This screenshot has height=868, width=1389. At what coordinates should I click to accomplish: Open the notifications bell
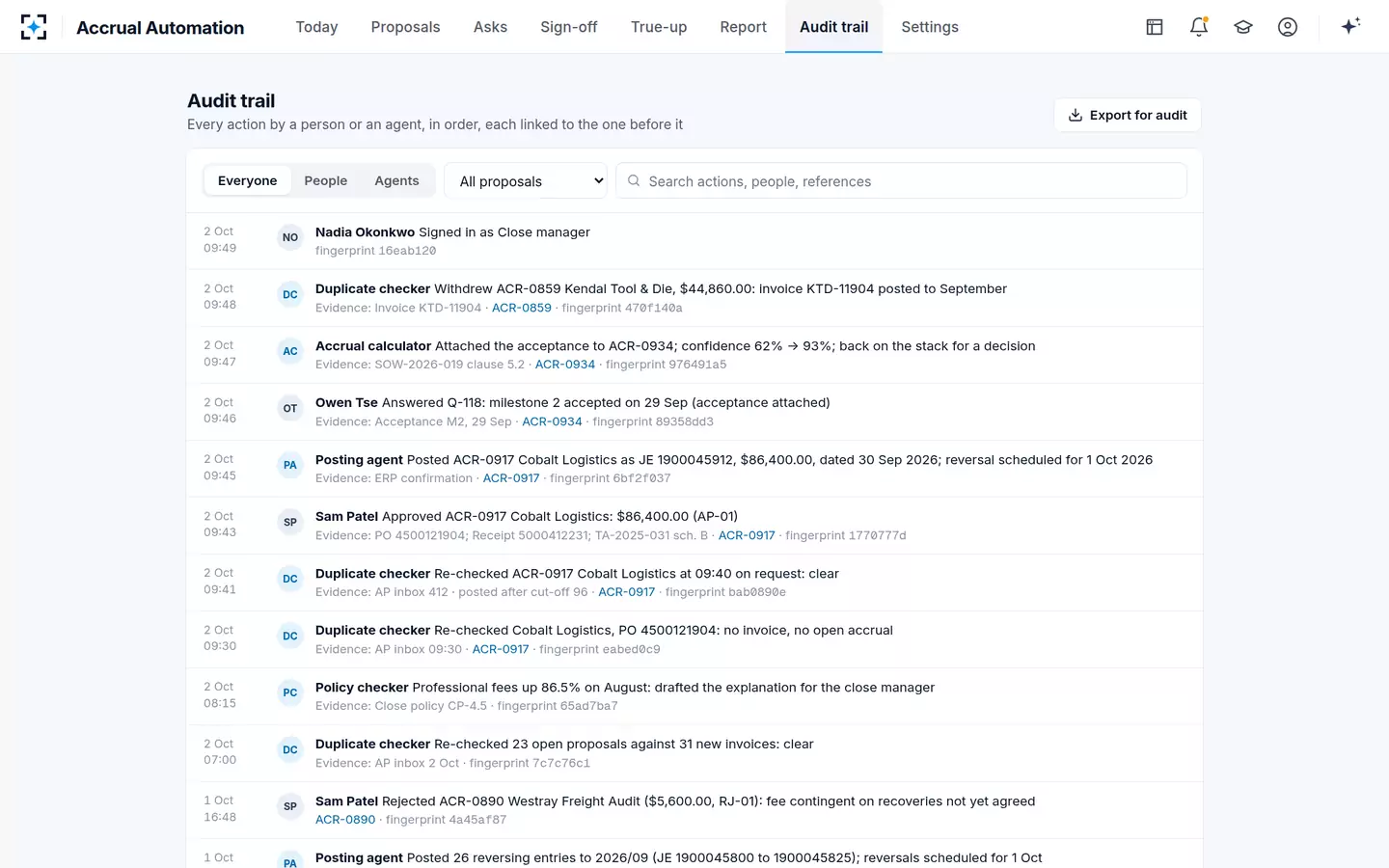pyautogui.click(x=1199, y=27)
